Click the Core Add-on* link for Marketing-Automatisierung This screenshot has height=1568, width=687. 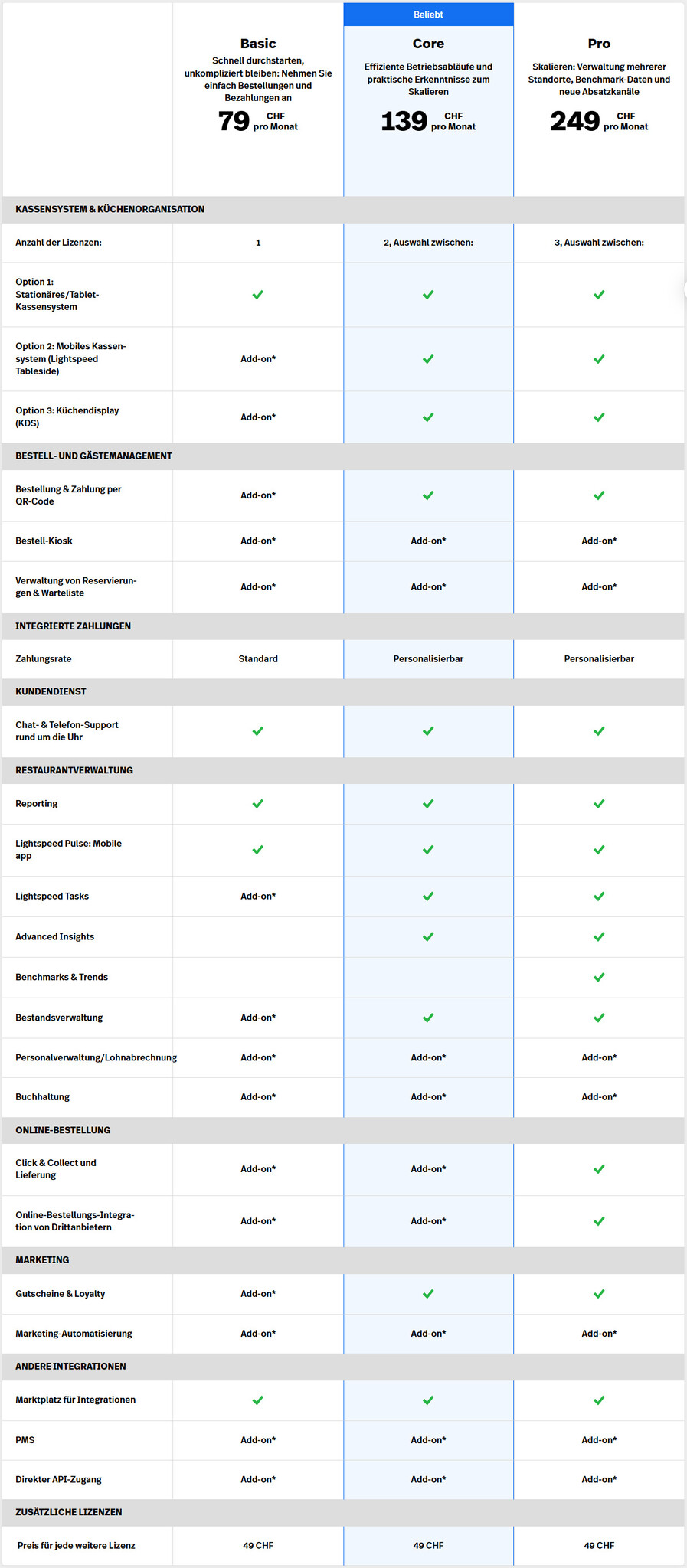point(428,1333)
